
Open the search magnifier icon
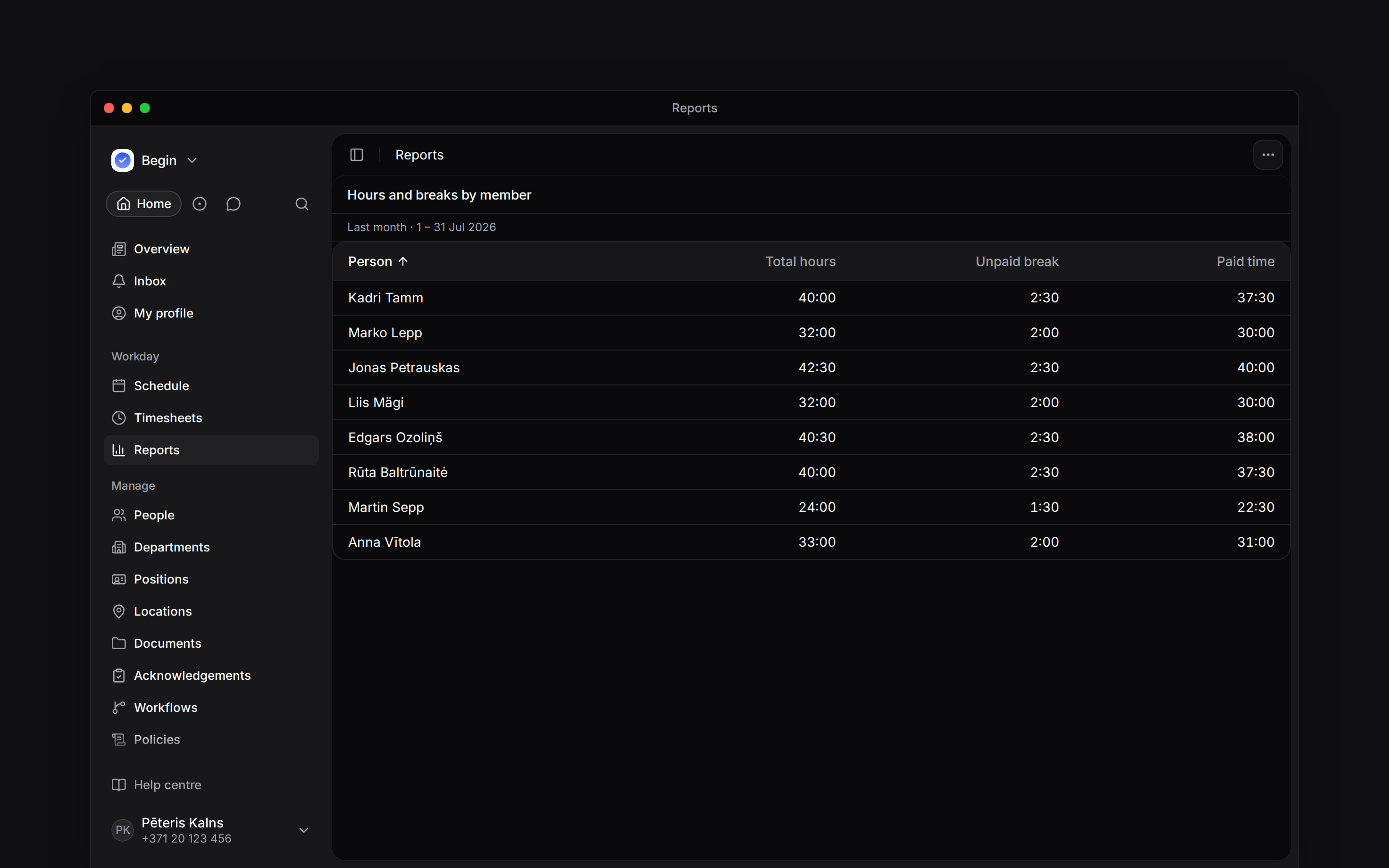(x=302, y=204)
